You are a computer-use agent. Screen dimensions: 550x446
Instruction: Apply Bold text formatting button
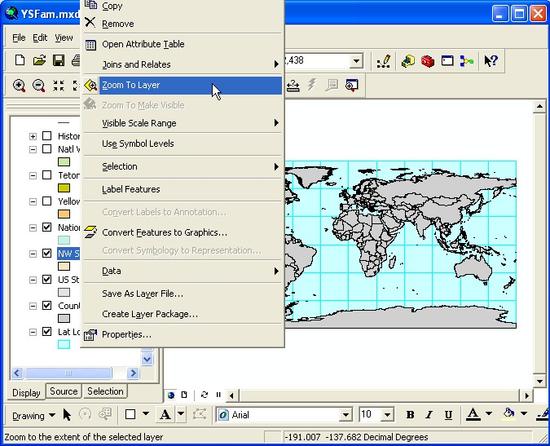410,415
